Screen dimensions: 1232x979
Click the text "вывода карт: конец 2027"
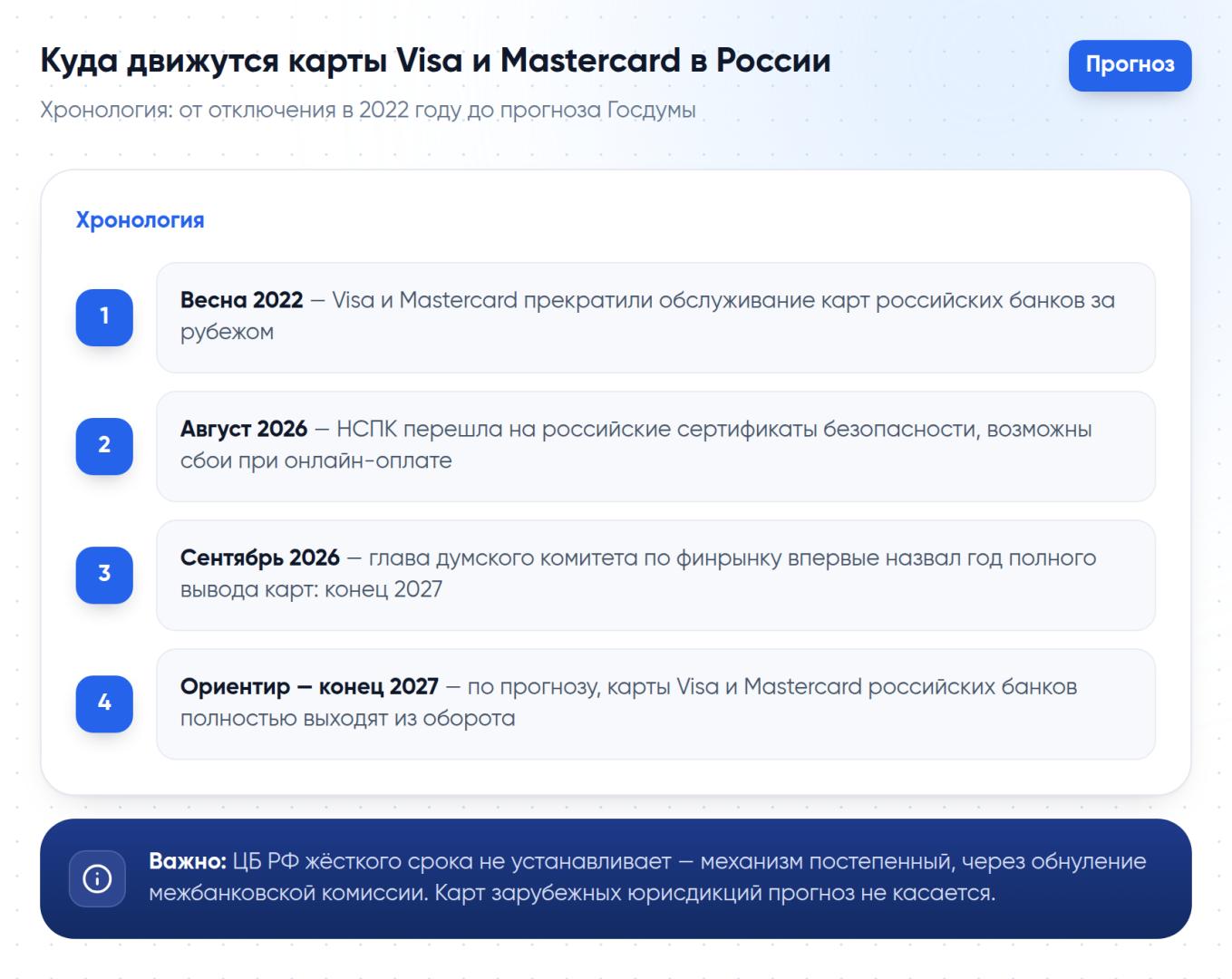pyautogui.click(x=311, y=590)
